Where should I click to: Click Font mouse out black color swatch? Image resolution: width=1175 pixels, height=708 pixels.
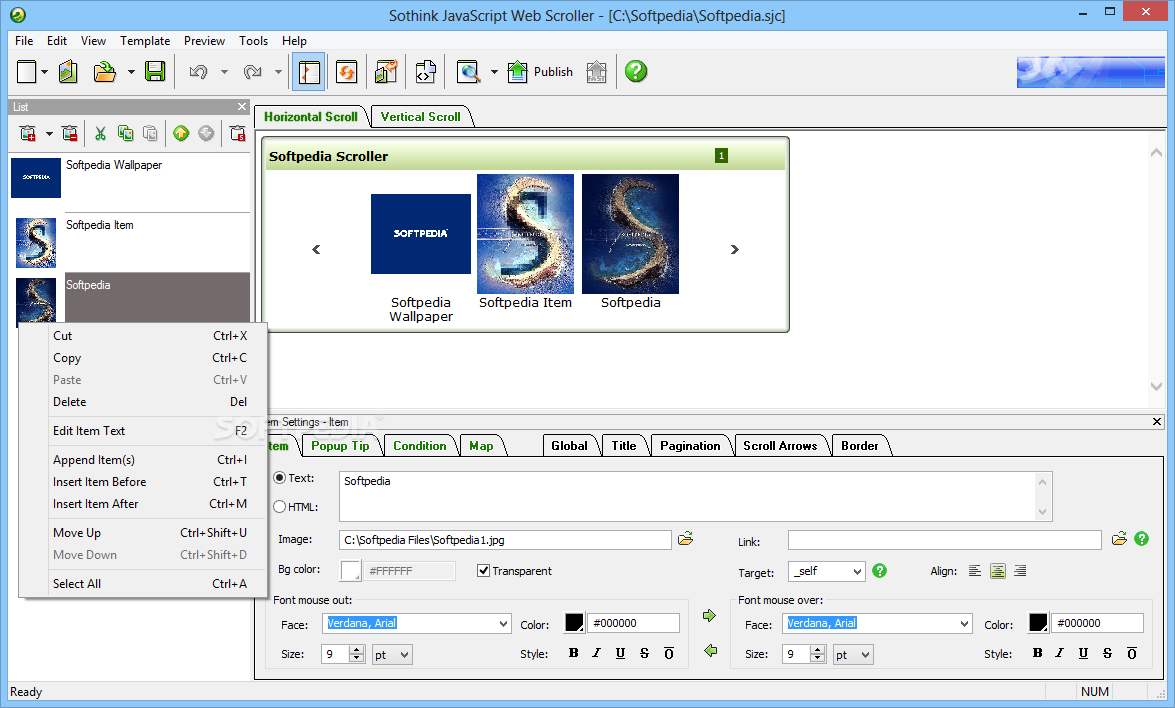point(573,623)
